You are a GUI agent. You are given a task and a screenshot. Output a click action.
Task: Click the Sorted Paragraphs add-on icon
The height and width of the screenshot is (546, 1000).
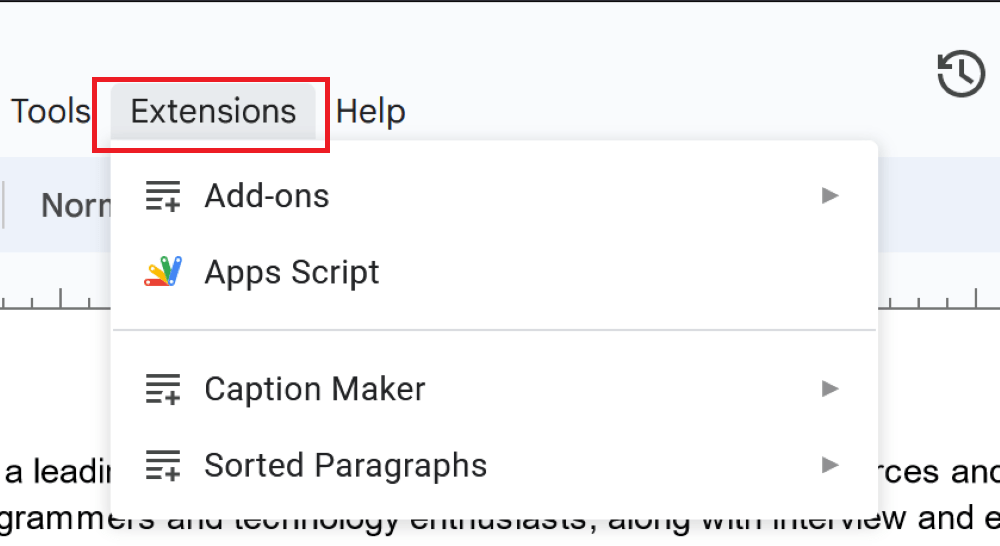click(162, 465)
